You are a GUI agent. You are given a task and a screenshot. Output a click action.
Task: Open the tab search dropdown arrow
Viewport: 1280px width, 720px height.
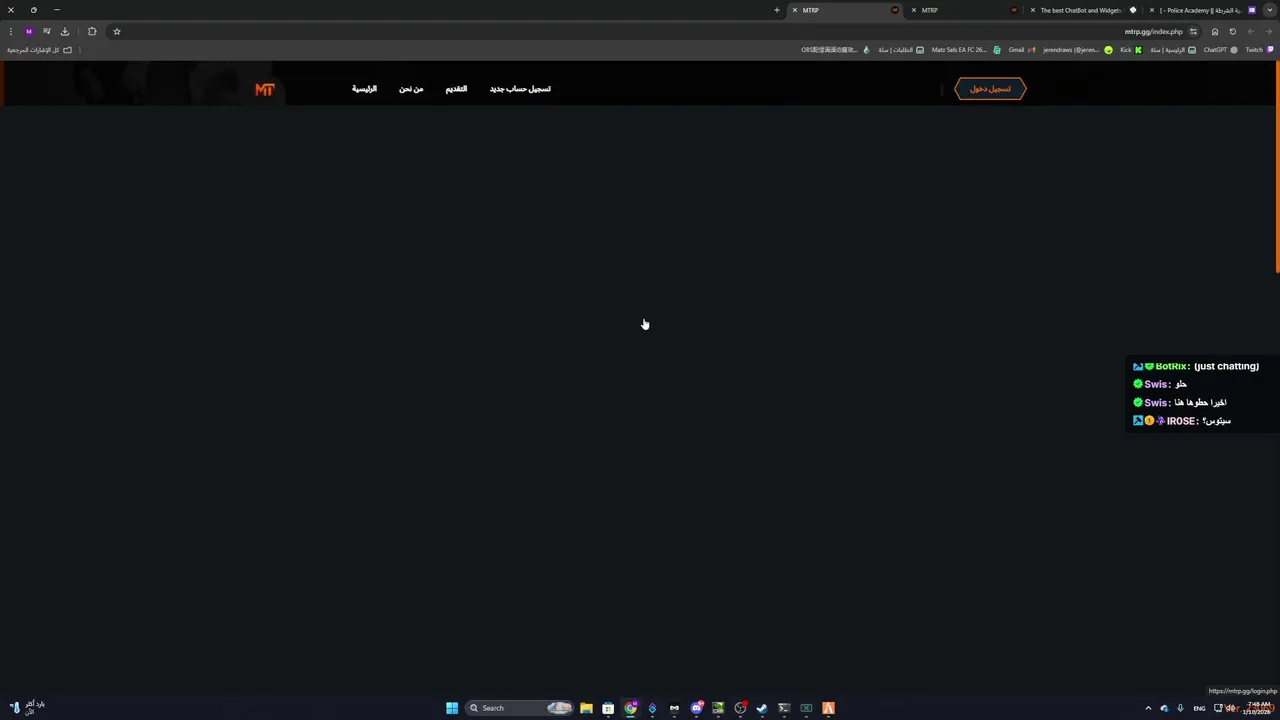click(1270, 10)
